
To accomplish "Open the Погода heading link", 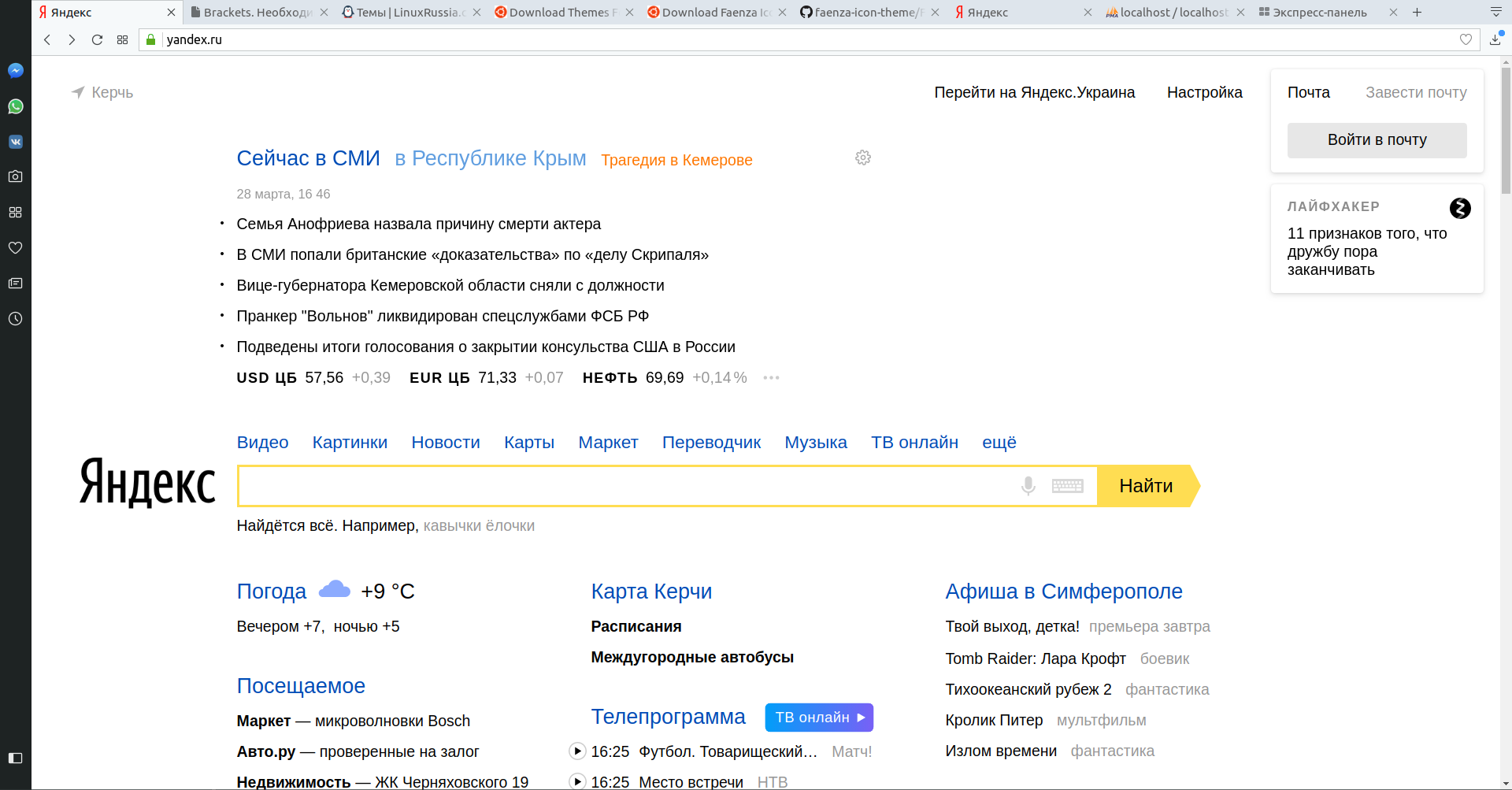I will (271, 592).
